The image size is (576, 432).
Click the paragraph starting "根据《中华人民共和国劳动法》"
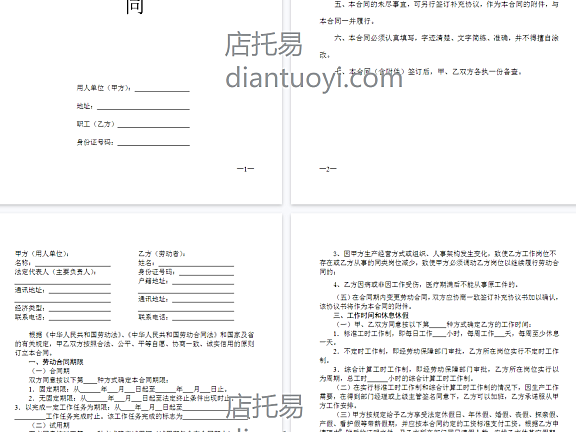(134, 344)
